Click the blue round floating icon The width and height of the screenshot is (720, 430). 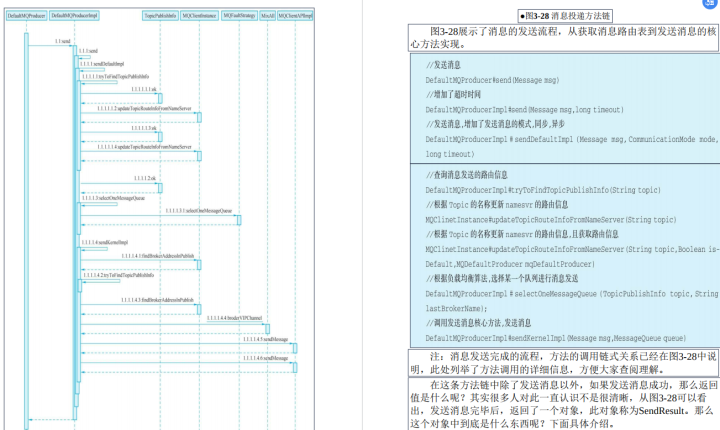pyautogui.click(x=711, y=3)
